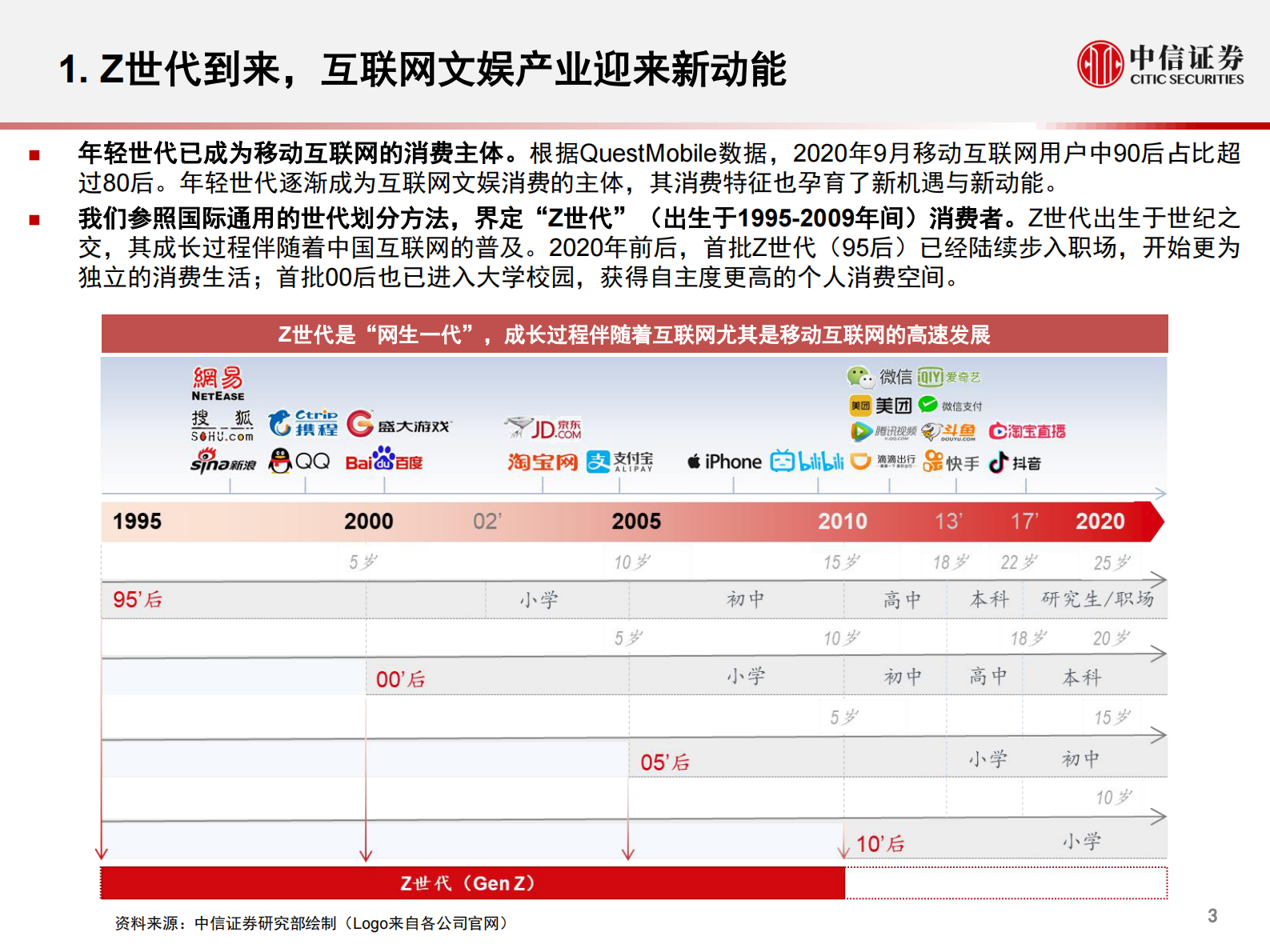
Task: Click the Taobao Live logo
Action: [x=1027, y=431]
